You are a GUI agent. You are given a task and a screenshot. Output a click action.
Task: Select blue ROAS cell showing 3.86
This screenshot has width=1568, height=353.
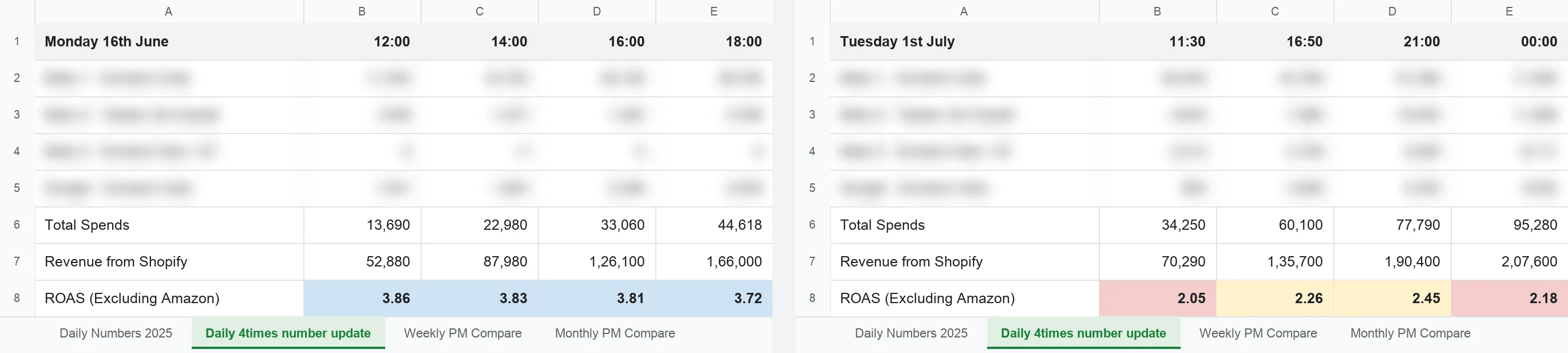(x=362, y=298)
